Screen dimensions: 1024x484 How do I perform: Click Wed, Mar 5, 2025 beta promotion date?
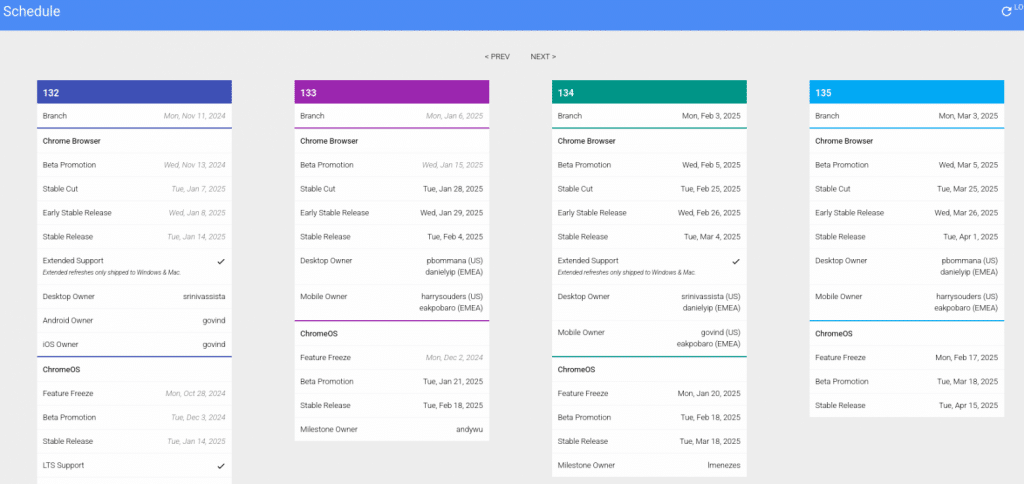968,165
